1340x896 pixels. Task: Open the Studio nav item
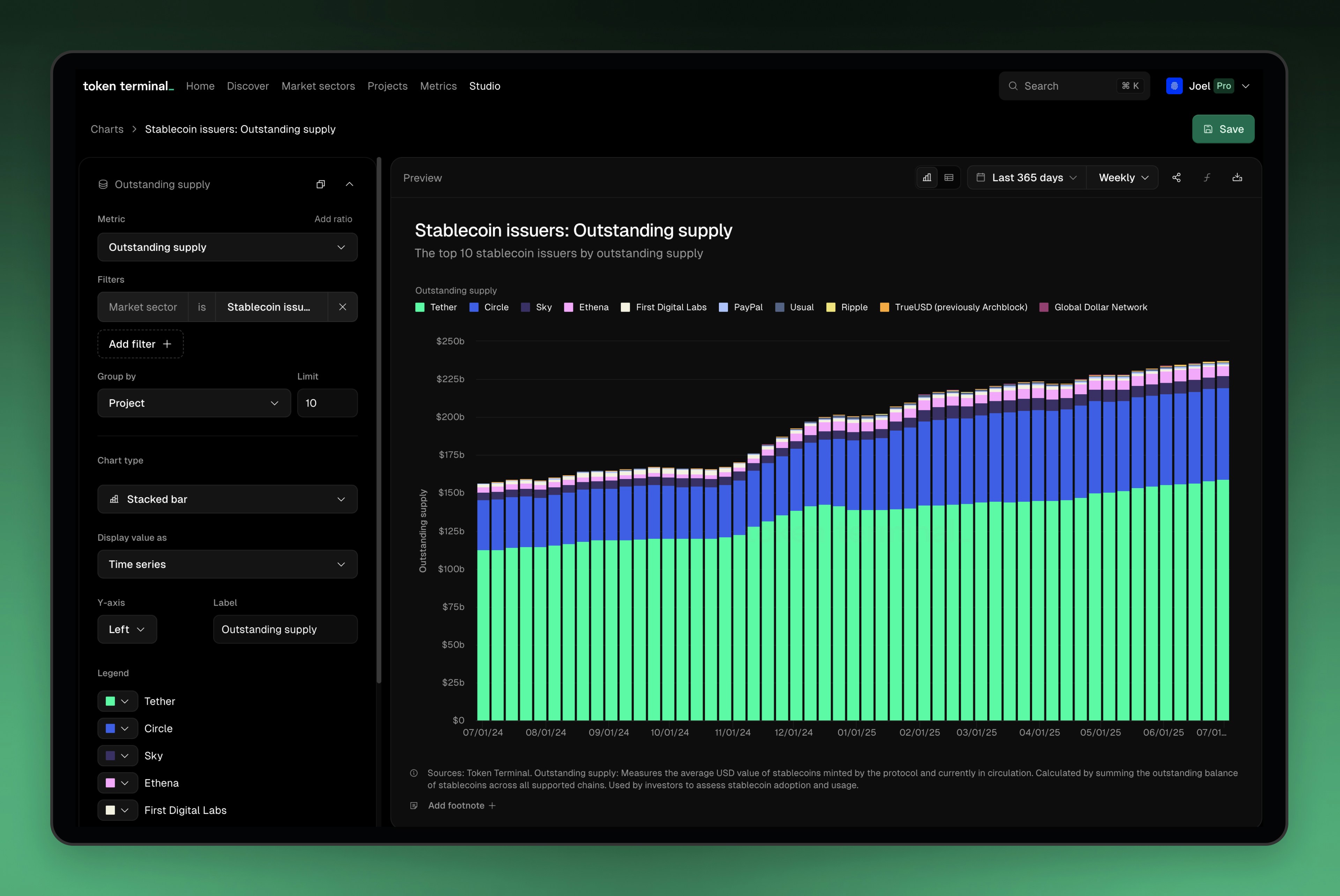point(485,86)
